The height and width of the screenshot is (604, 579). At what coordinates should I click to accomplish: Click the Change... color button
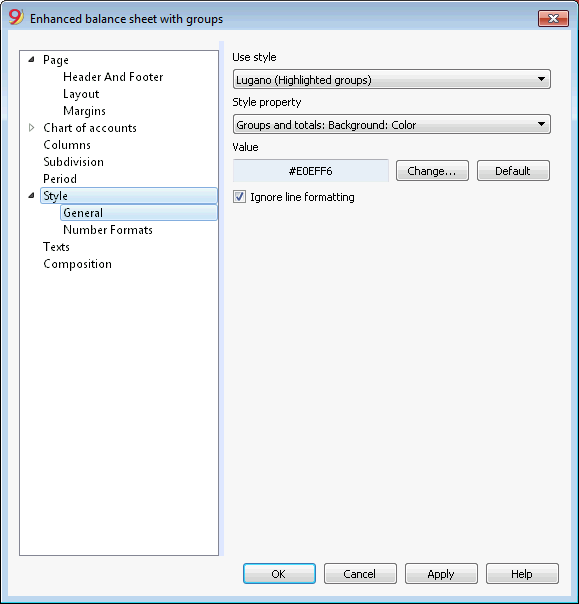pos(432,171)
